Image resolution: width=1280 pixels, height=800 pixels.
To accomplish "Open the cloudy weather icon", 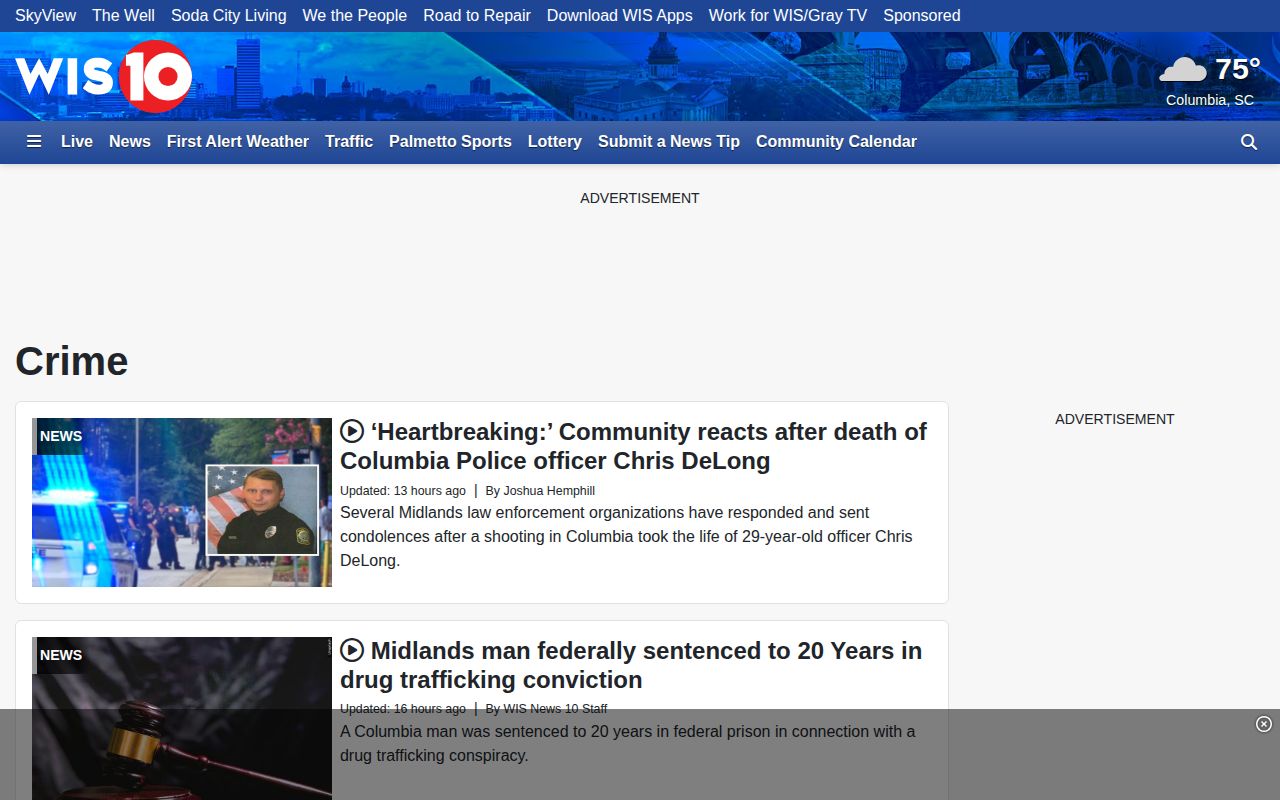I will click(1183, 70).
